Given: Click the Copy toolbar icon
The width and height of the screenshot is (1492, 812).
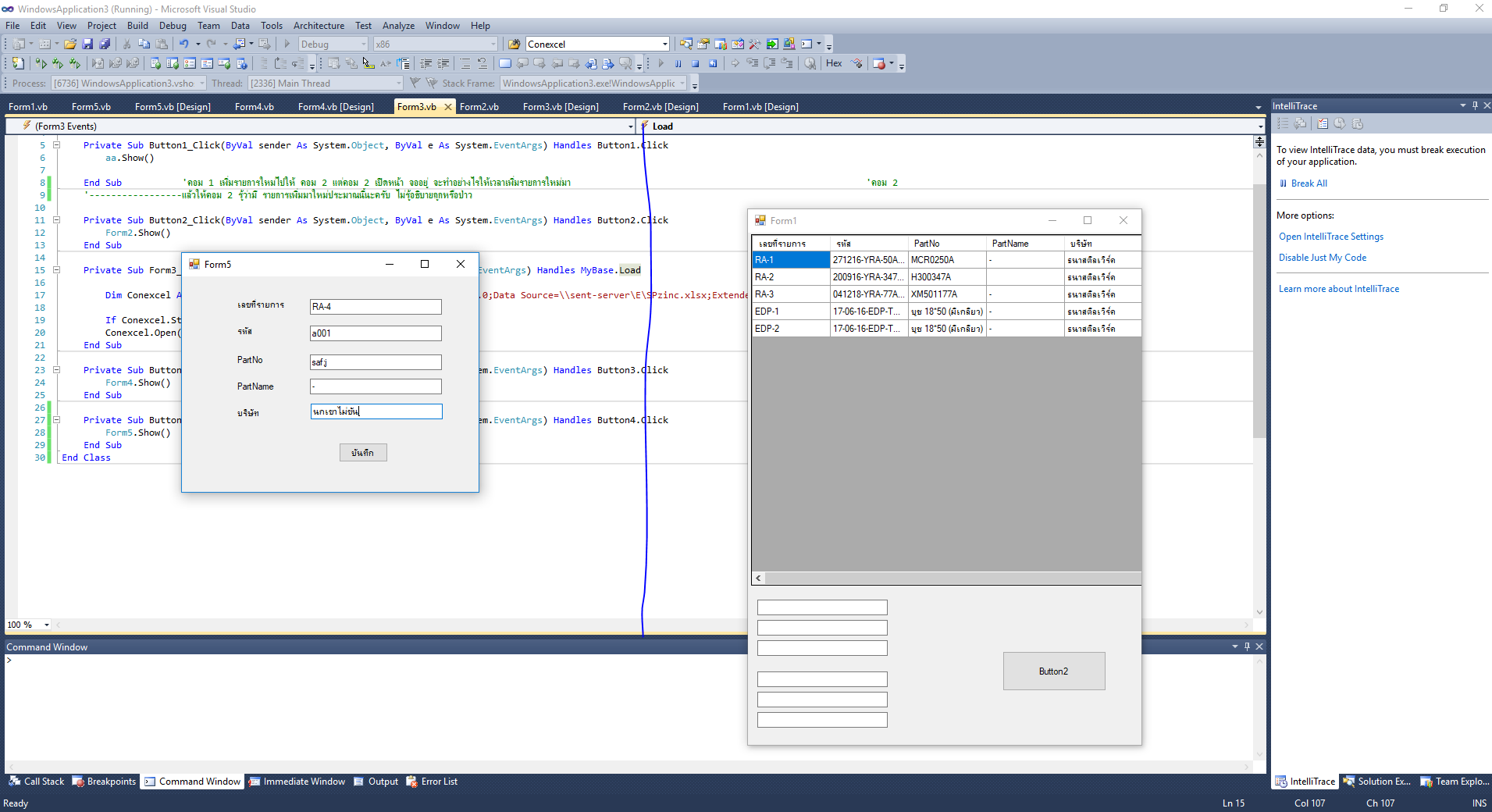Looking at the screenshot, I should coord(144,45).
